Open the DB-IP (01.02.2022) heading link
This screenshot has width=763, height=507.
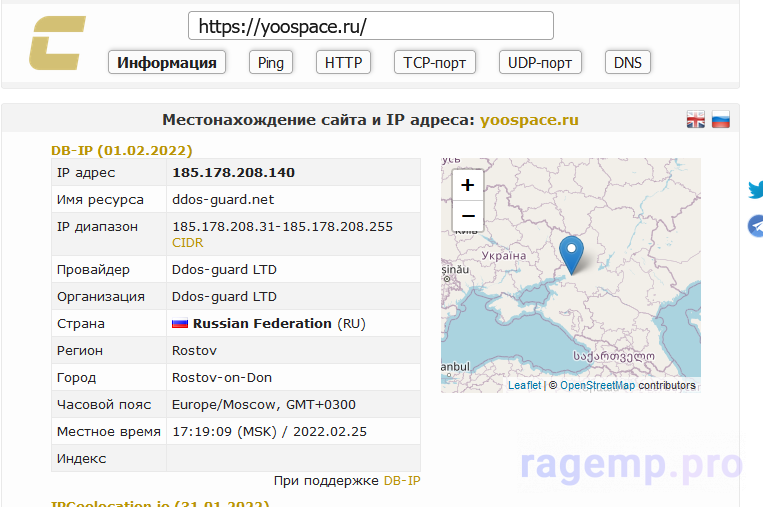click(x=122, y=150)
